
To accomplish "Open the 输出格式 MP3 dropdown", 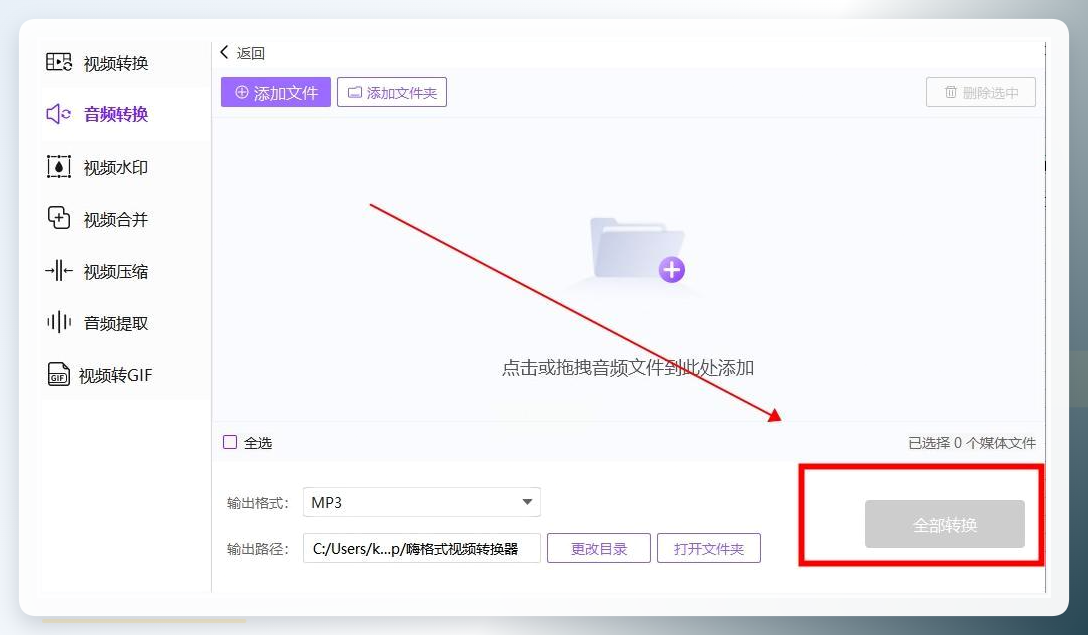I will pyautogui.click(x=422, y=502).
